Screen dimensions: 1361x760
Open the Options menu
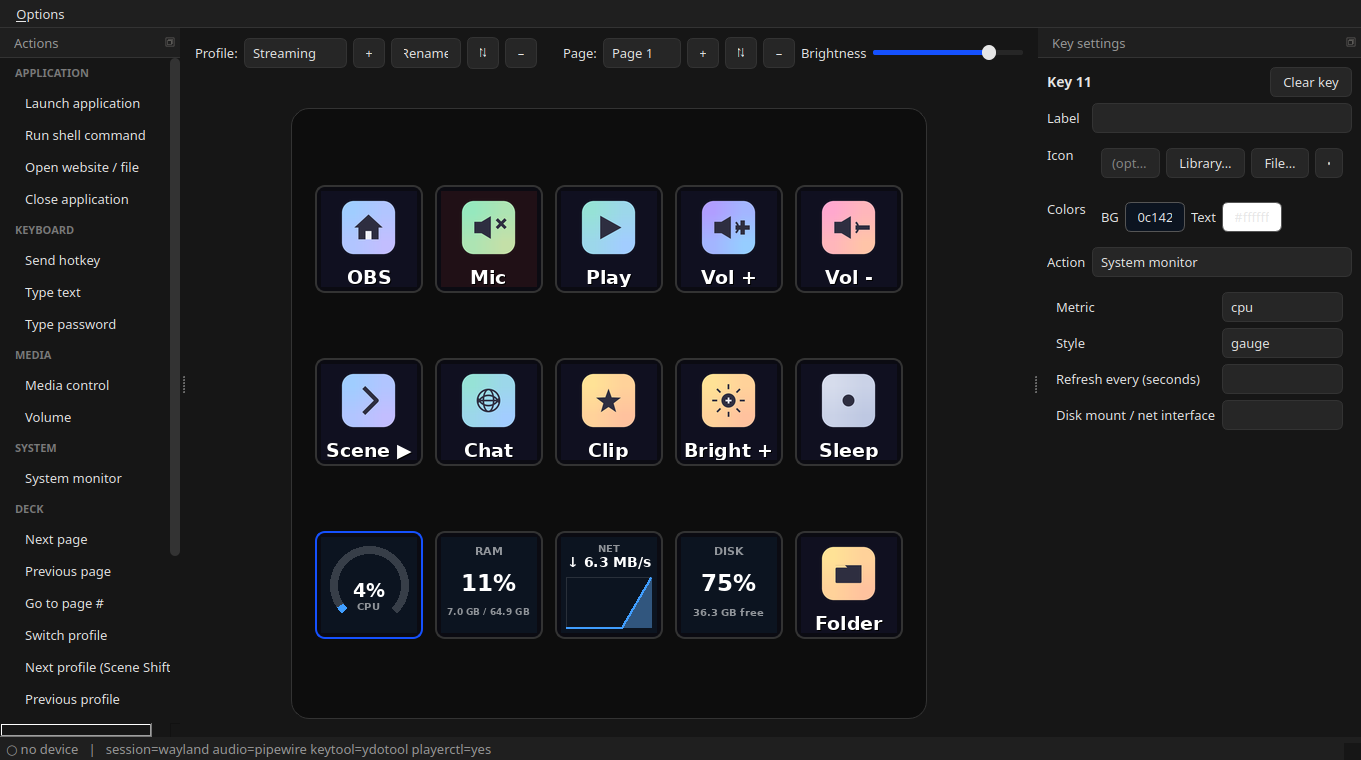(40, 14)
